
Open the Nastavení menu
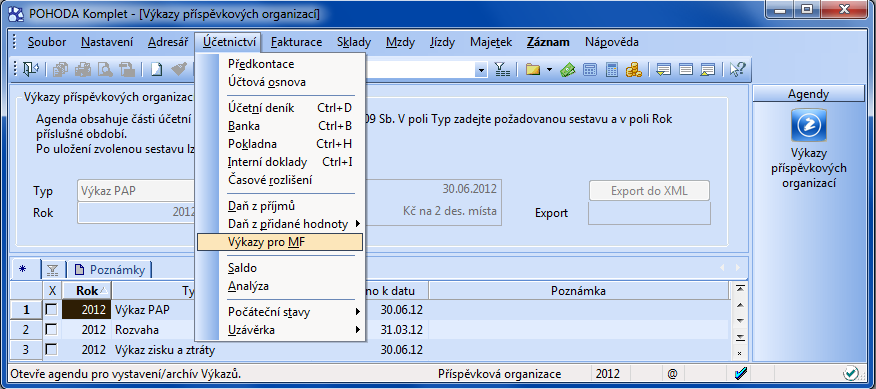(x=107, y=42)
